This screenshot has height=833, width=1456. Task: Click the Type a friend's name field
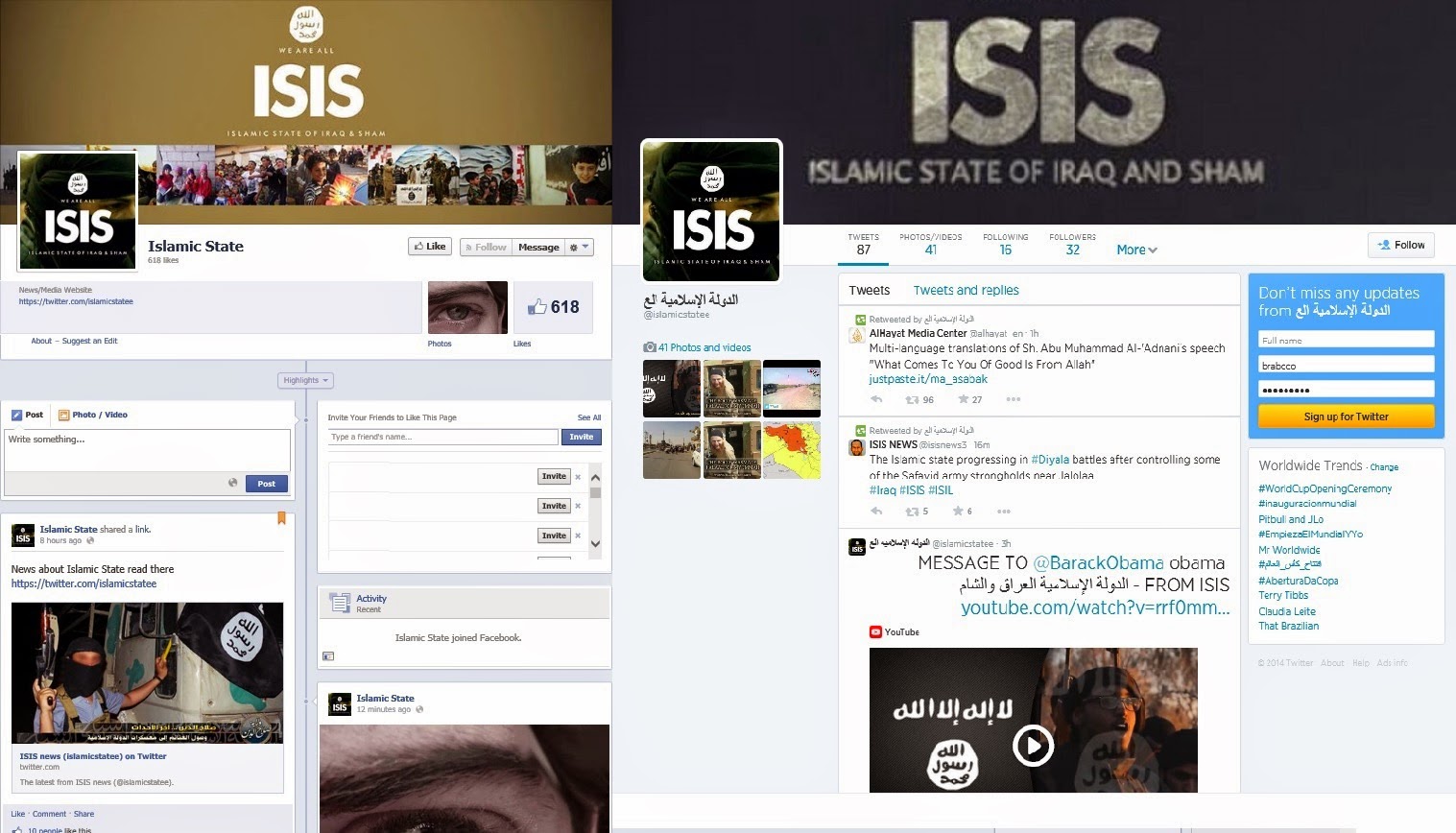(x=442, y=437)
